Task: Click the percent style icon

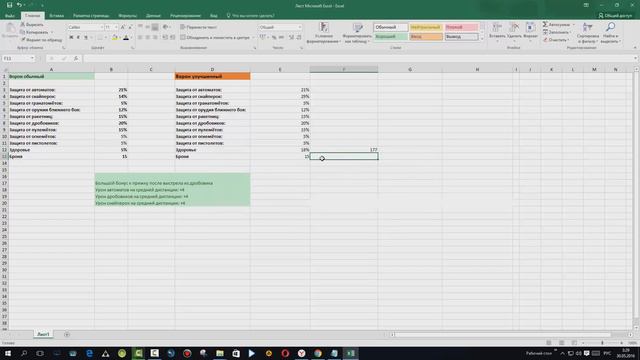Action: click(274, 38)
